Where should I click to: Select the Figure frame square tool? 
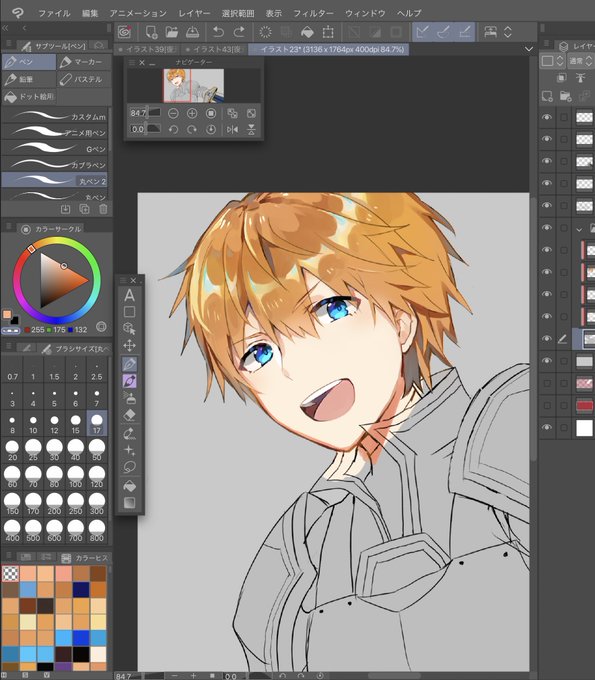click(x=129, y=311)
